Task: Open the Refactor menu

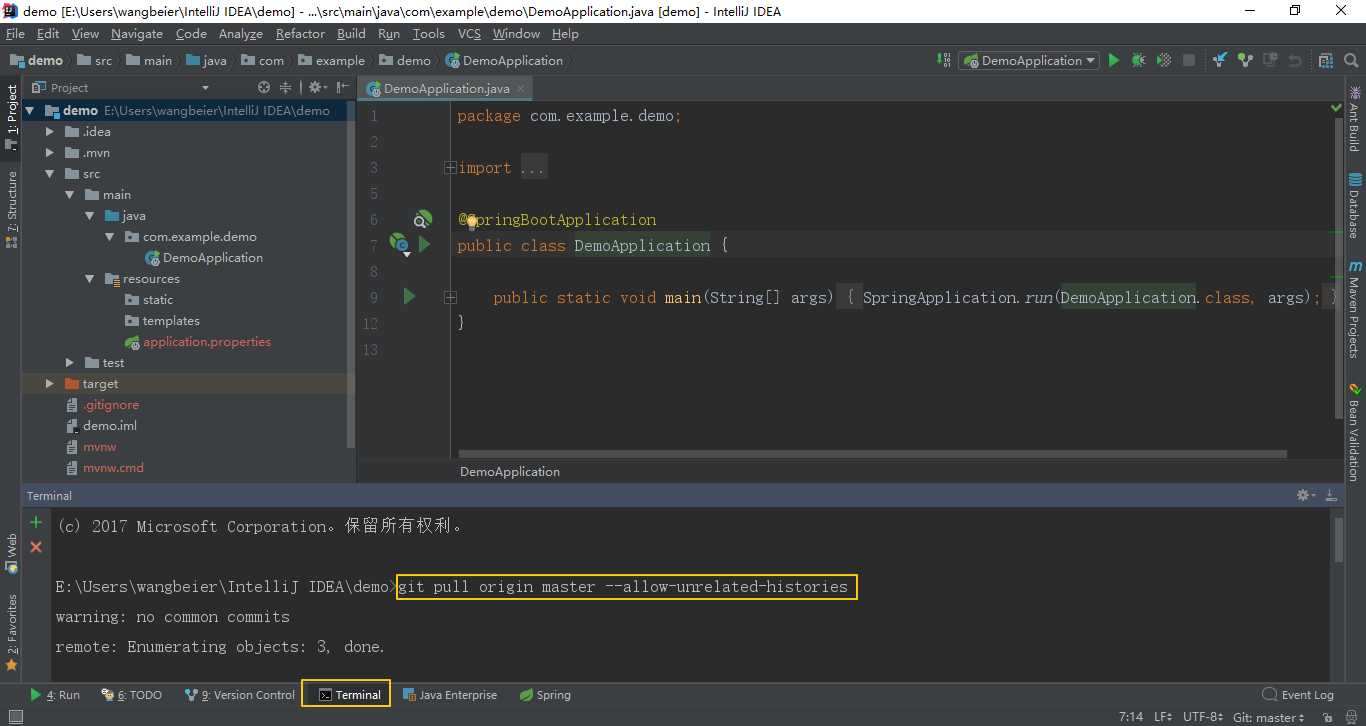Action: pyautogui.click(x=300, y=33)
